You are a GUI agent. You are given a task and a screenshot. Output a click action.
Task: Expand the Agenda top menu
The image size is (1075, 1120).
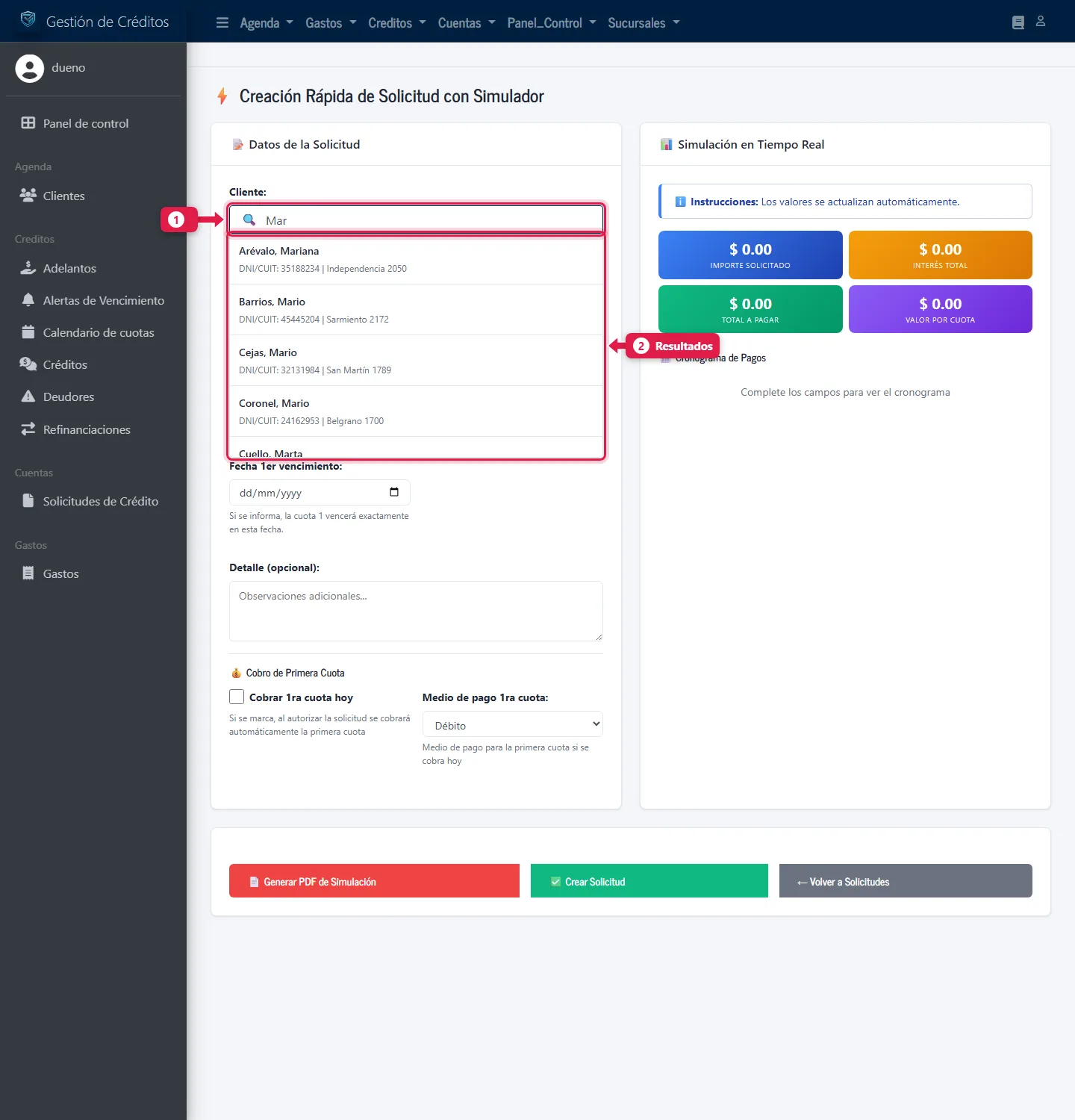(x=267, y=22)
